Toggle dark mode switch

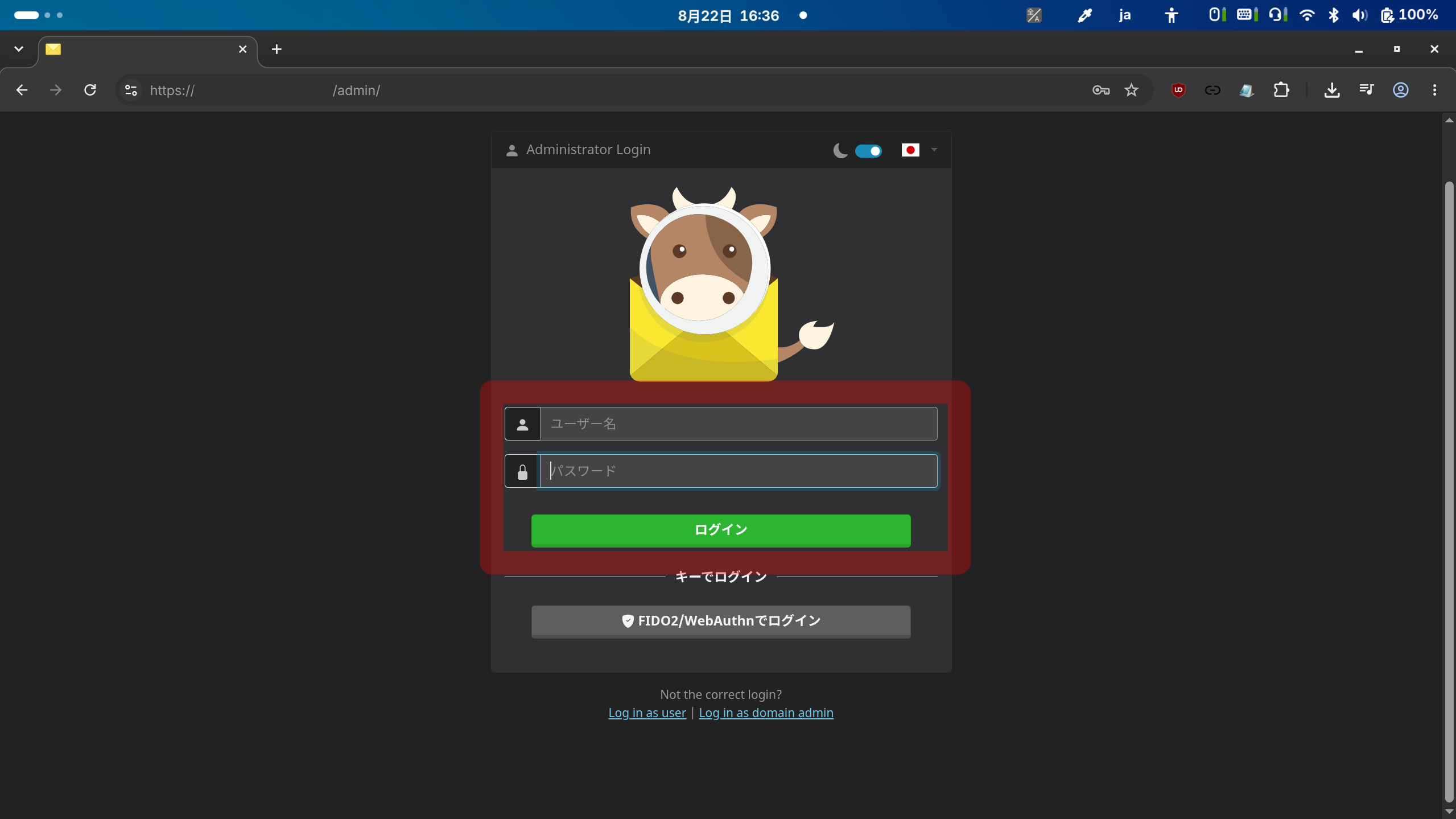[x=868, y=151]
